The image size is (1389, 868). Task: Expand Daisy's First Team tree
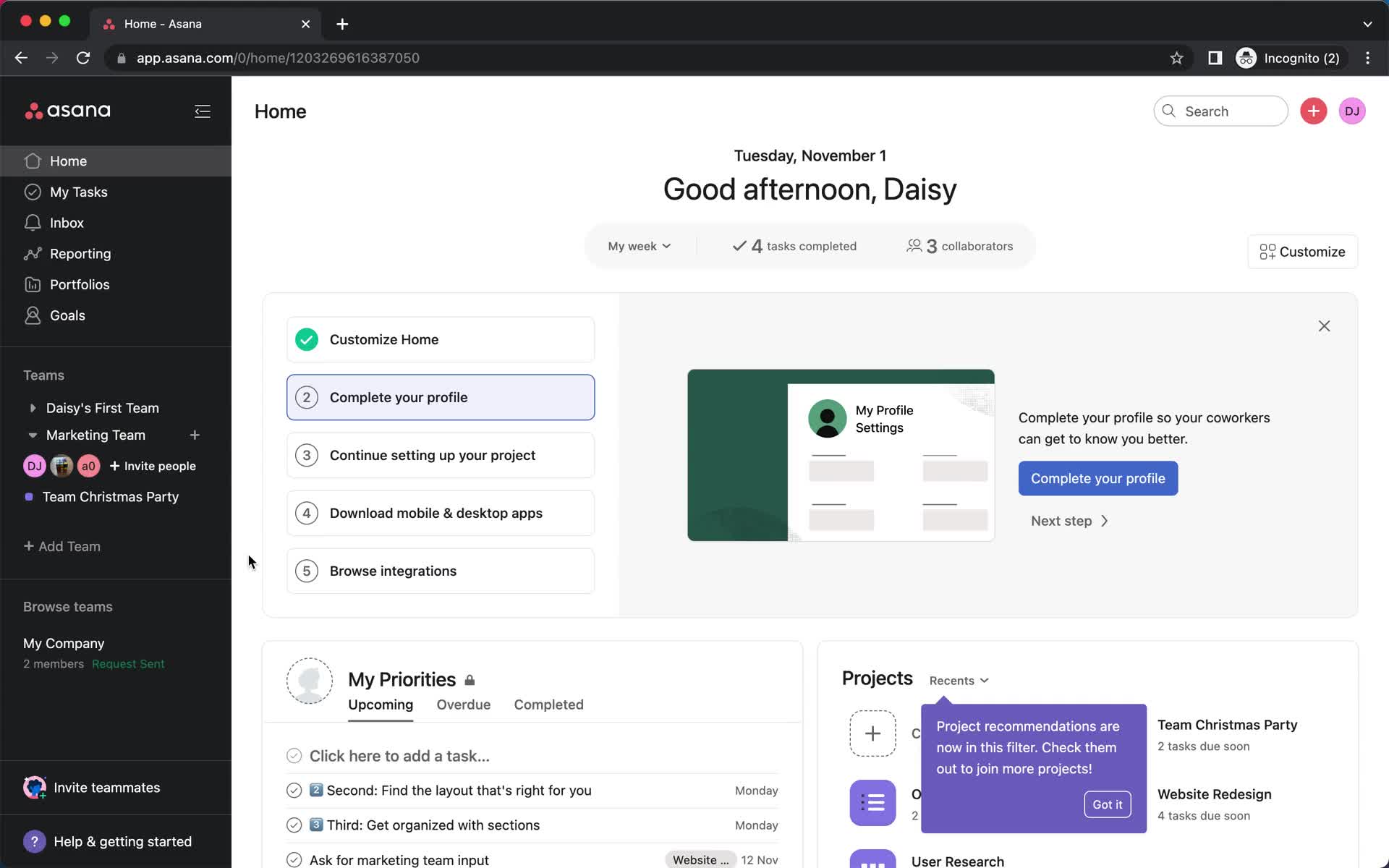[33, 408]
